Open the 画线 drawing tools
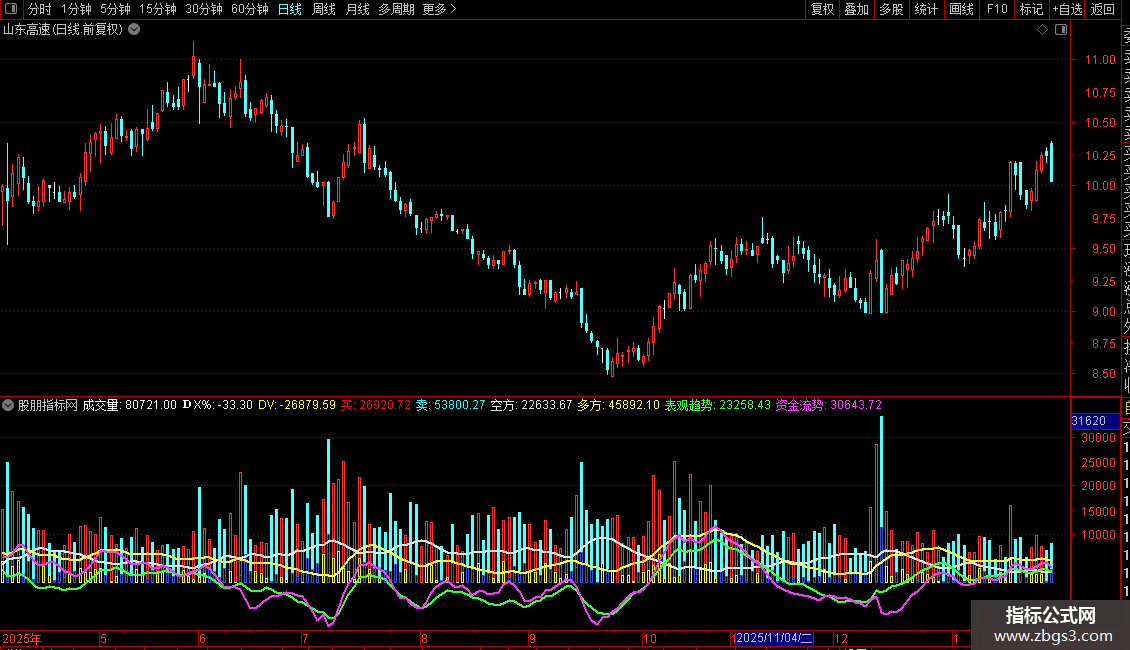Viewport: 1130px width, 650px height. tap(961, 9)
